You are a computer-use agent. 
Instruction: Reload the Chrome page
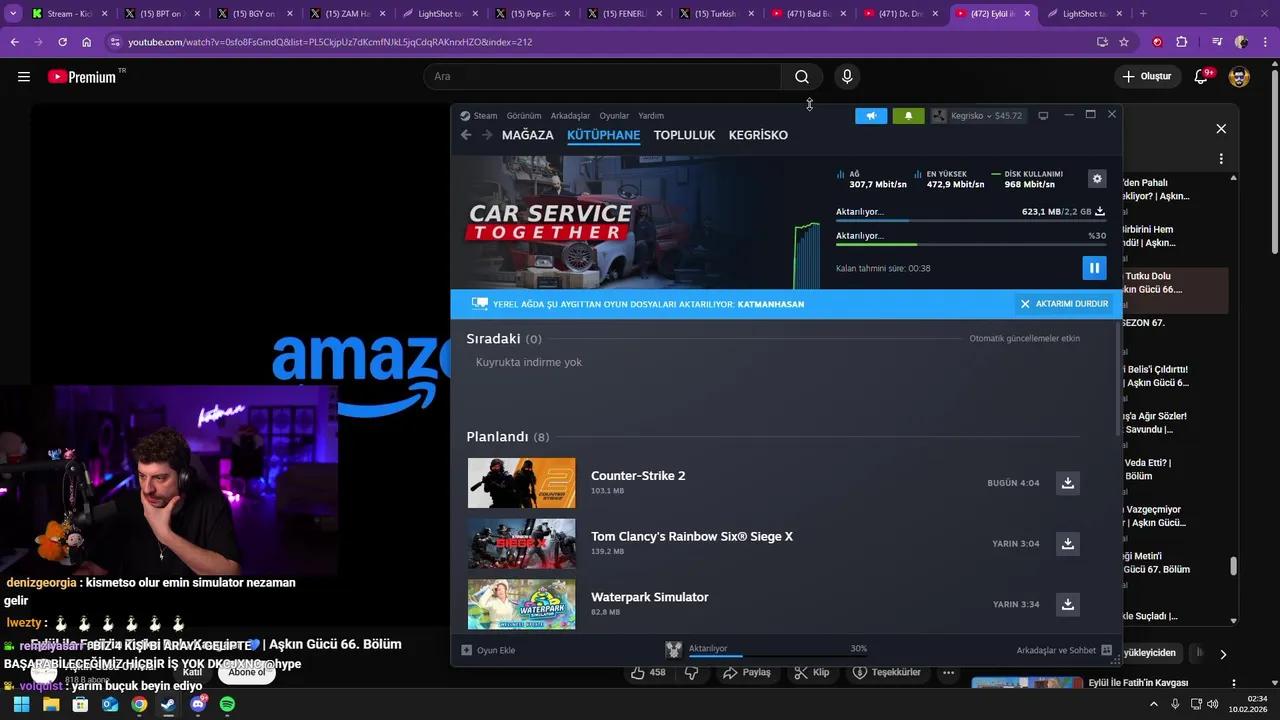pyautogui.click(x=62, y=42)
